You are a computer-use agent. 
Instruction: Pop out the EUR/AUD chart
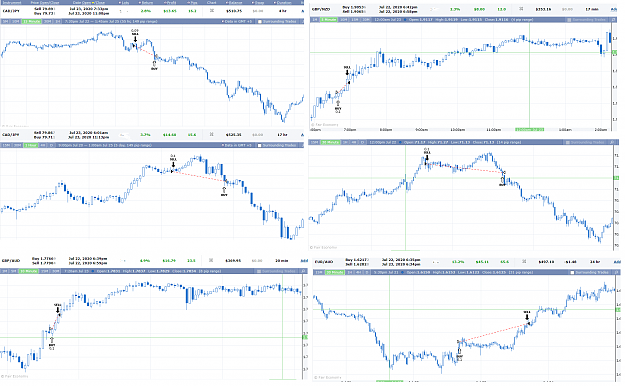[617, 272]
